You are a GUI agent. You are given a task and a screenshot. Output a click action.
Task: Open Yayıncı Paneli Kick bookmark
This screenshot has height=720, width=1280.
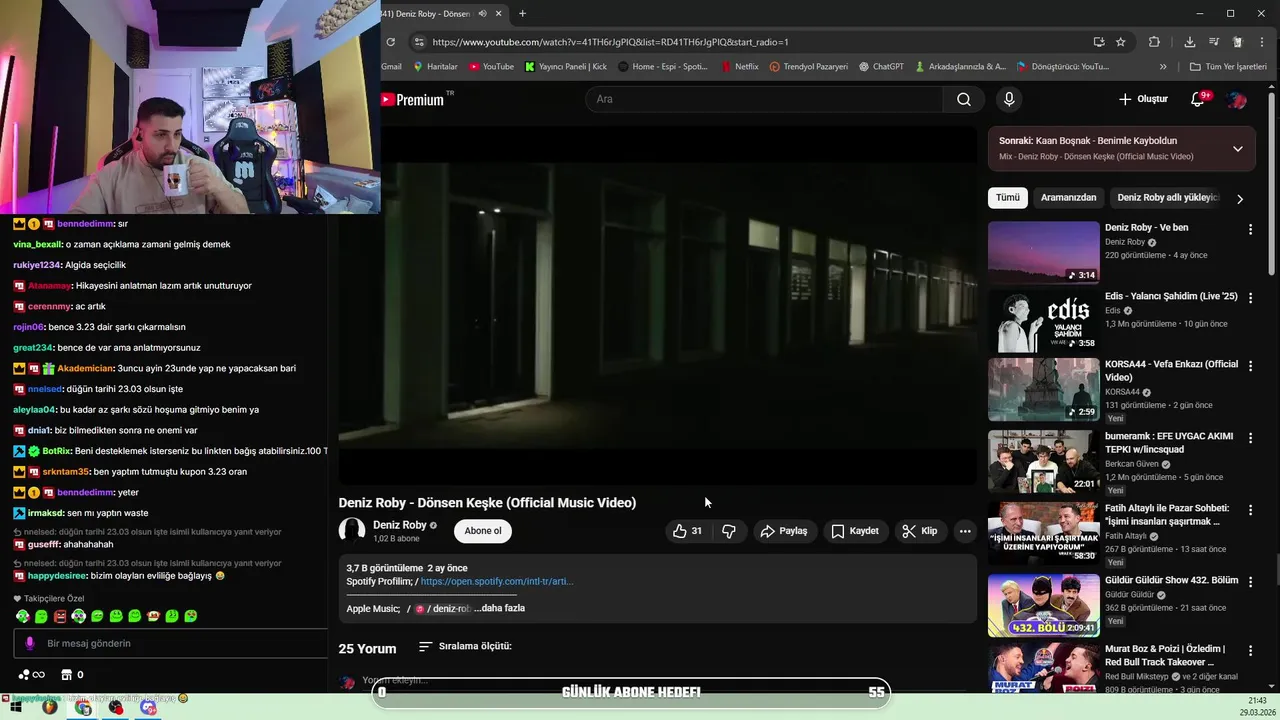pyautogui.click(x=565, y=67)
